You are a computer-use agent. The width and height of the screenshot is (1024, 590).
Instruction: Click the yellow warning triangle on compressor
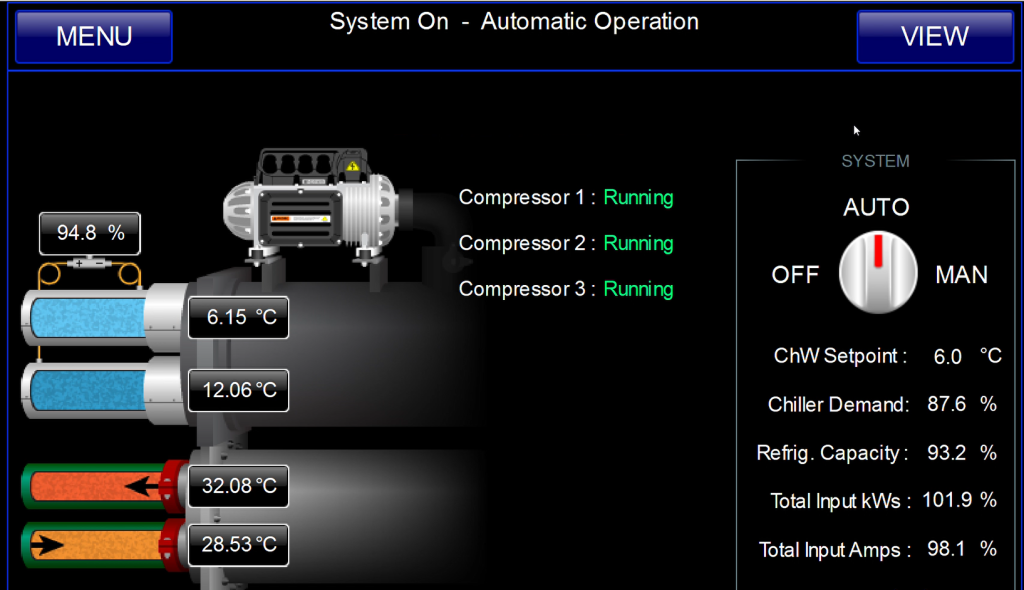[x=353, y=166]
